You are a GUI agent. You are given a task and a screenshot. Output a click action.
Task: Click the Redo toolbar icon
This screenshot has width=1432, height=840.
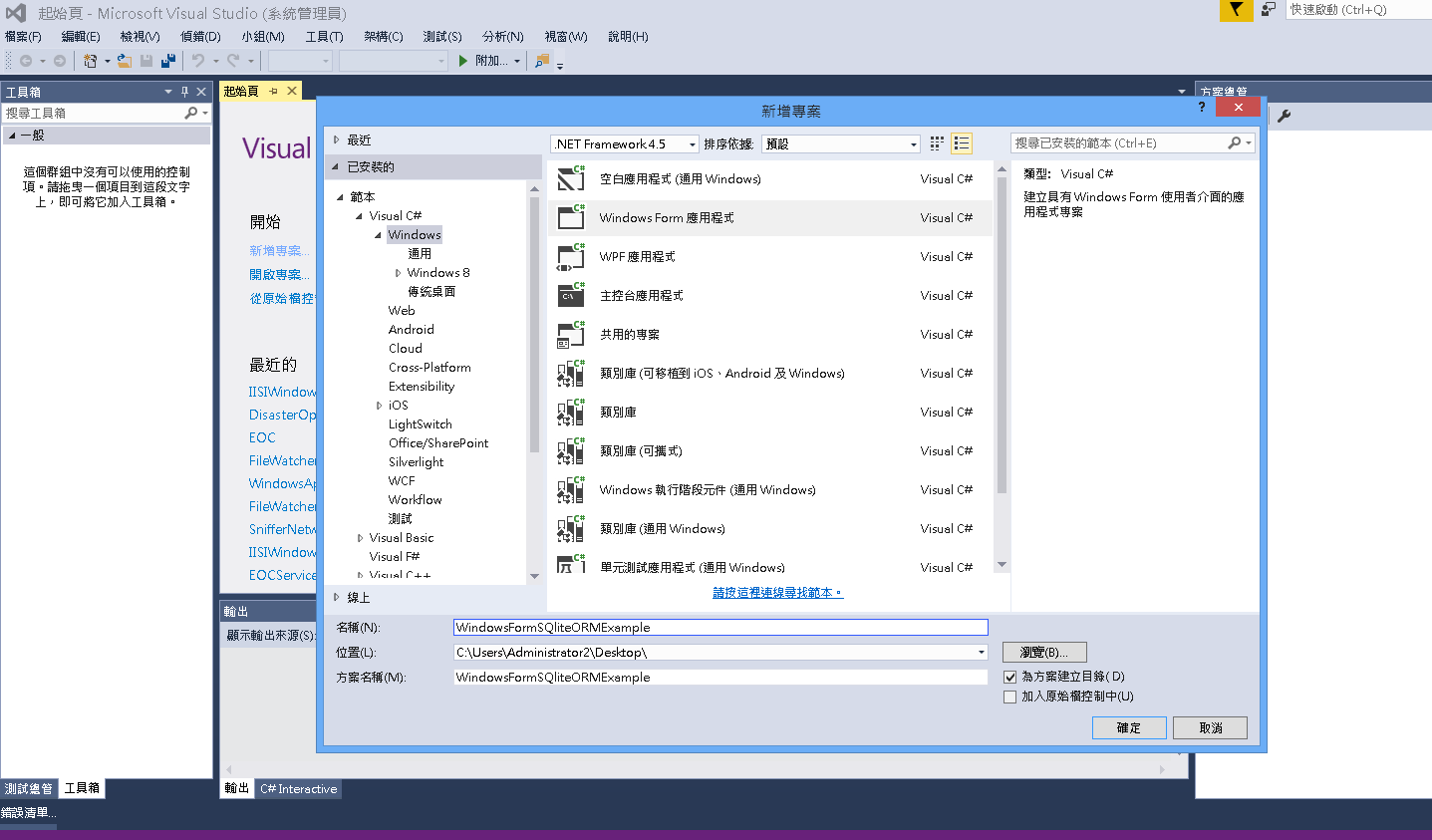point(233,61)
